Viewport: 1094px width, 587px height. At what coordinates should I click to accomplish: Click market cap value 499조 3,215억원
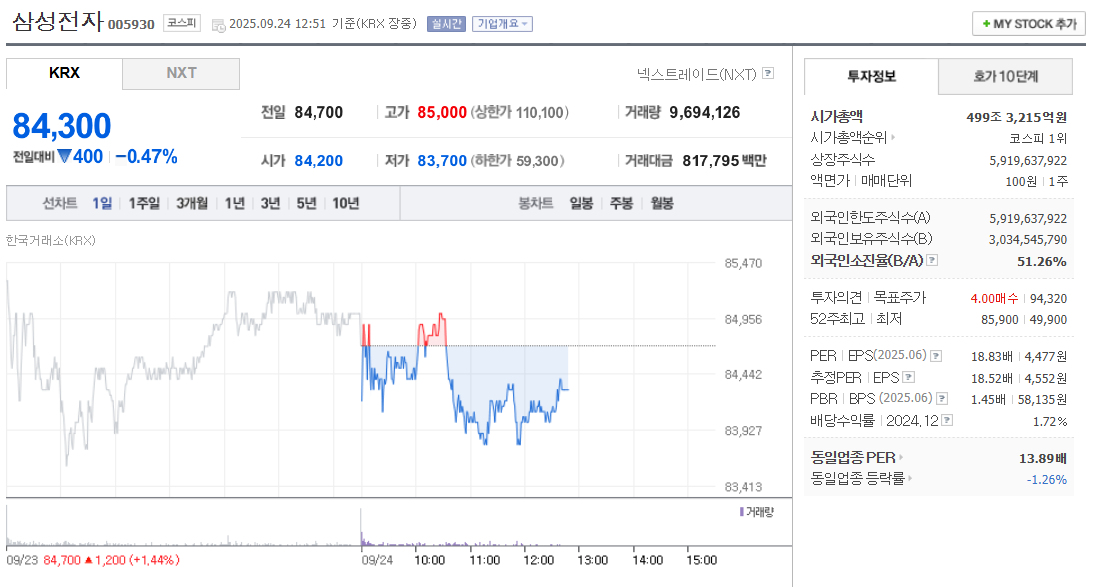1017,117
